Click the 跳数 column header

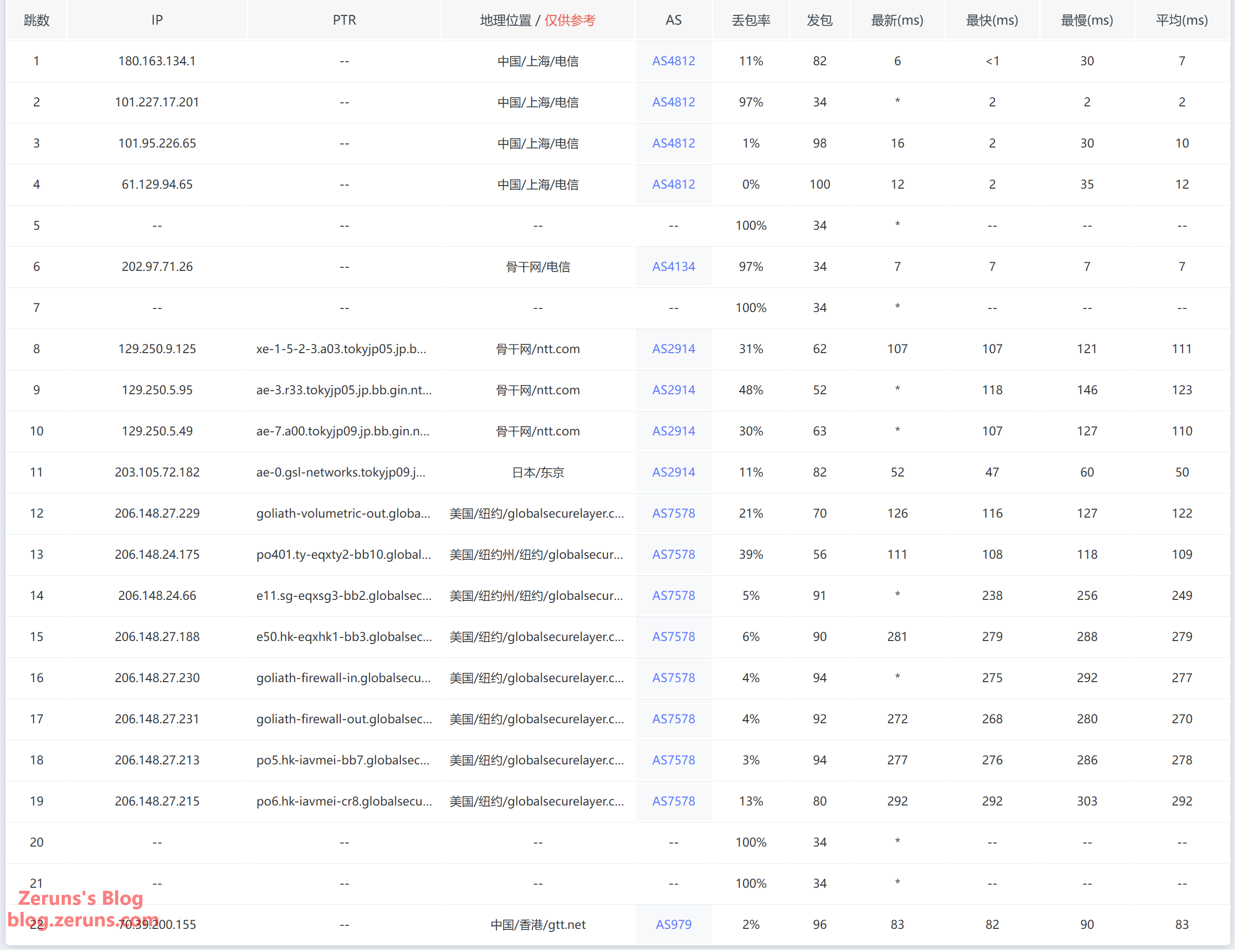(x=37, y=21)
